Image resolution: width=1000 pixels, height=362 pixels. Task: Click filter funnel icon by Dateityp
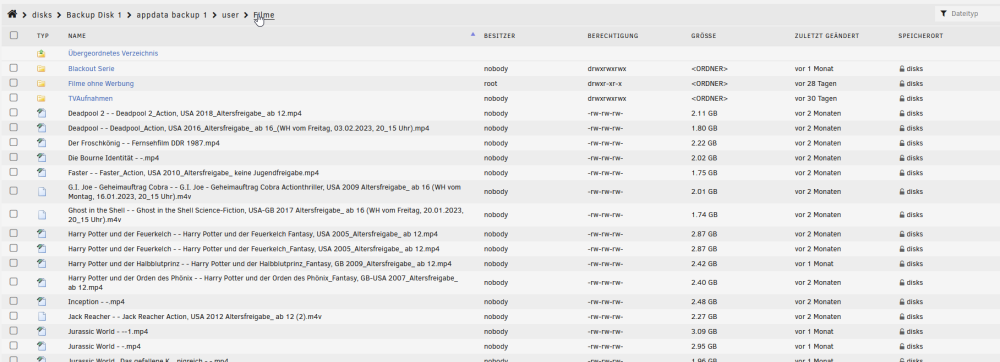point(943,13)
